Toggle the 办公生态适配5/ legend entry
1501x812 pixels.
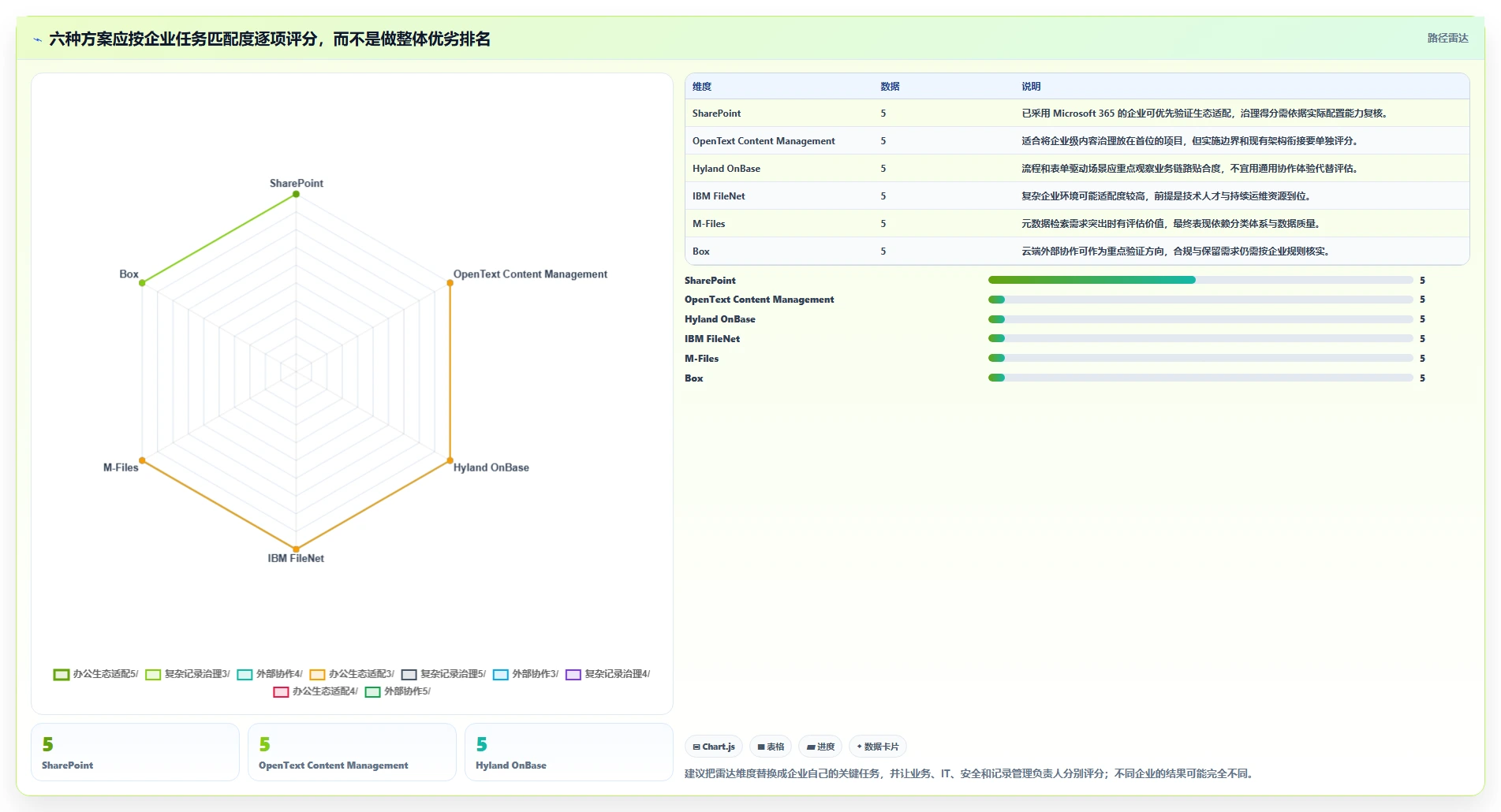95,674
